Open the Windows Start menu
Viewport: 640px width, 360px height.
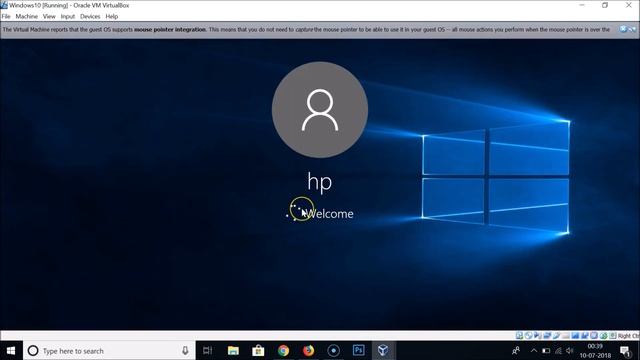pos(11,351)
